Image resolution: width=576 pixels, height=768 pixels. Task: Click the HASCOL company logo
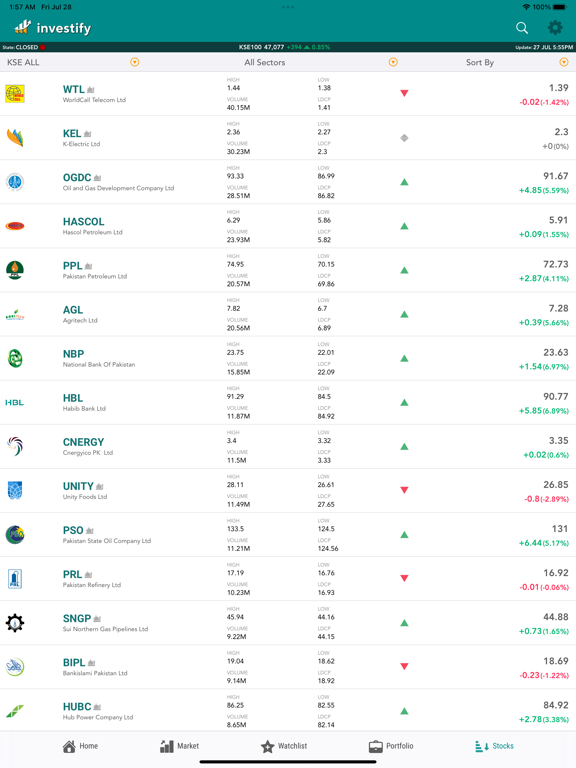pyautogui.click(x=15, y=226)
